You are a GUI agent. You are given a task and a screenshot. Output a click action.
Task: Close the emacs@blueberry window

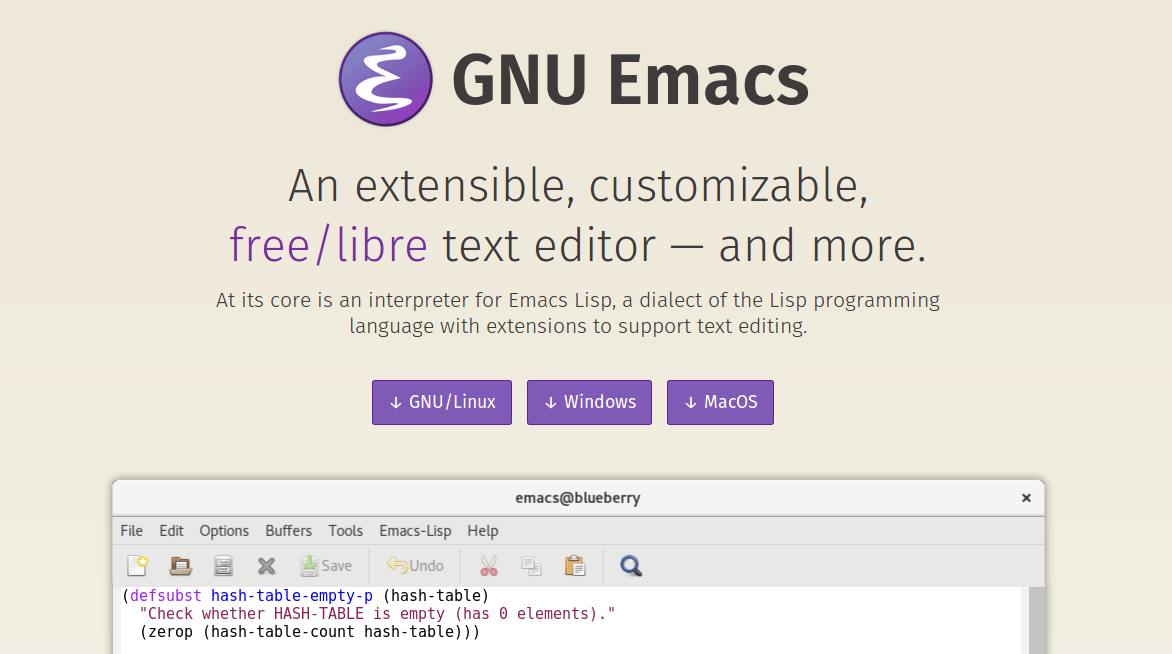pyautogui.click(x=1026, y=498)
